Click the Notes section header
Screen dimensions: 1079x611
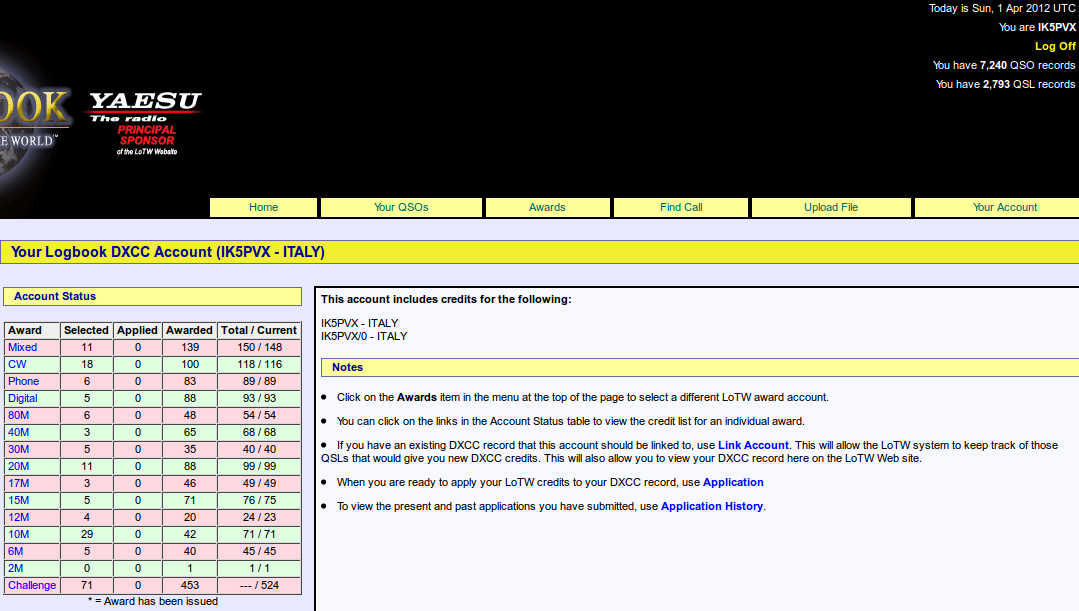(700, 367)
